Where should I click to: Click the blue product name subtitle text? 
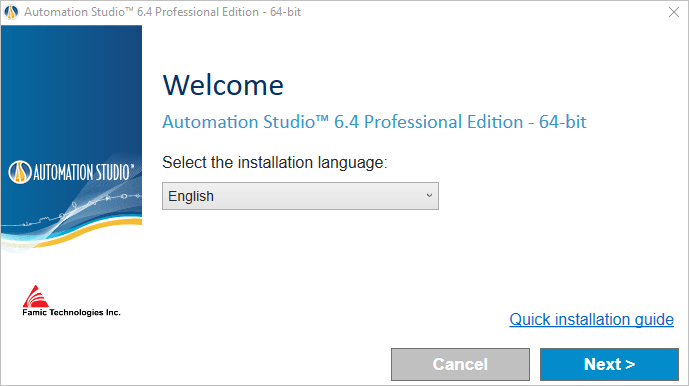tap(374, 122)
